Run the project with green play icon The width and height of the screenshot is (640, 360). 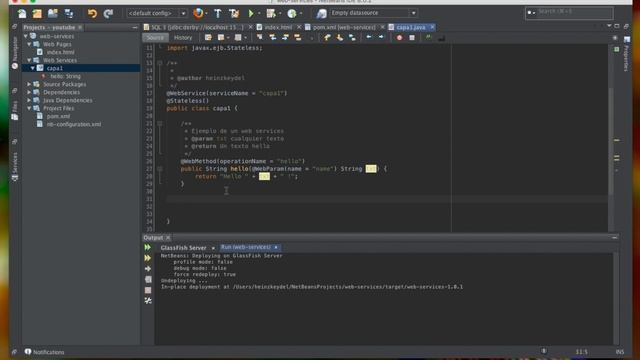251,13
